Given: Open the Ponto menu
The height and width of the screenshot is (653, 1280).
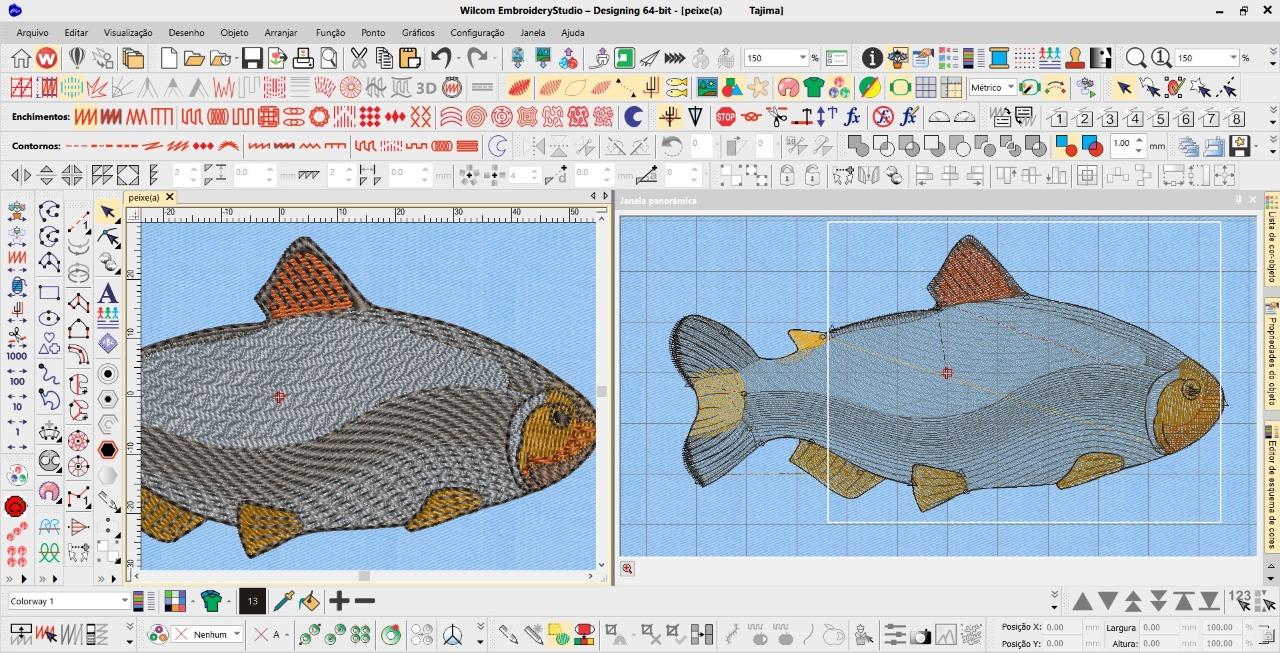Looking at the screenshot, I should tap(373, 33).
